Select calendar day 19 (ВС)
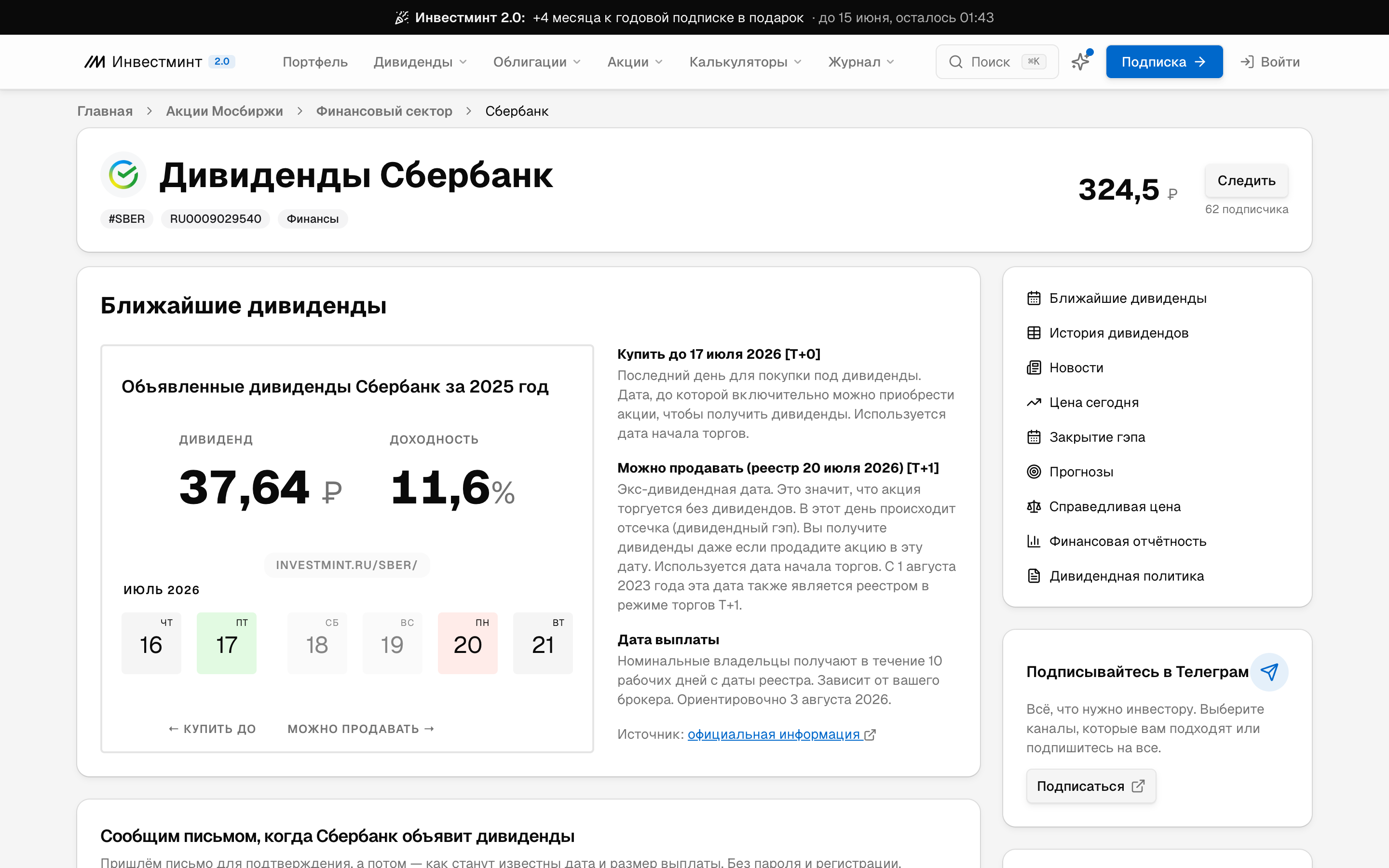Screen dimensions: 1389x868 [393, 643]
